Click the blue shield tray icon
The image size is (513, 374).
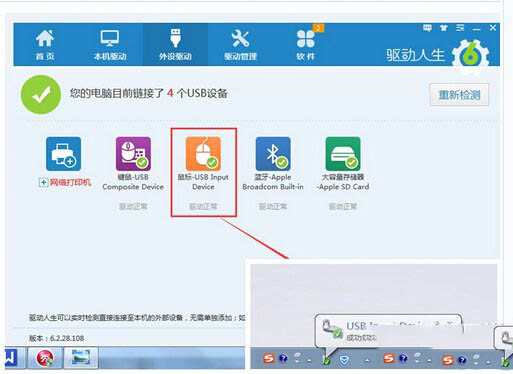point(344,360)
